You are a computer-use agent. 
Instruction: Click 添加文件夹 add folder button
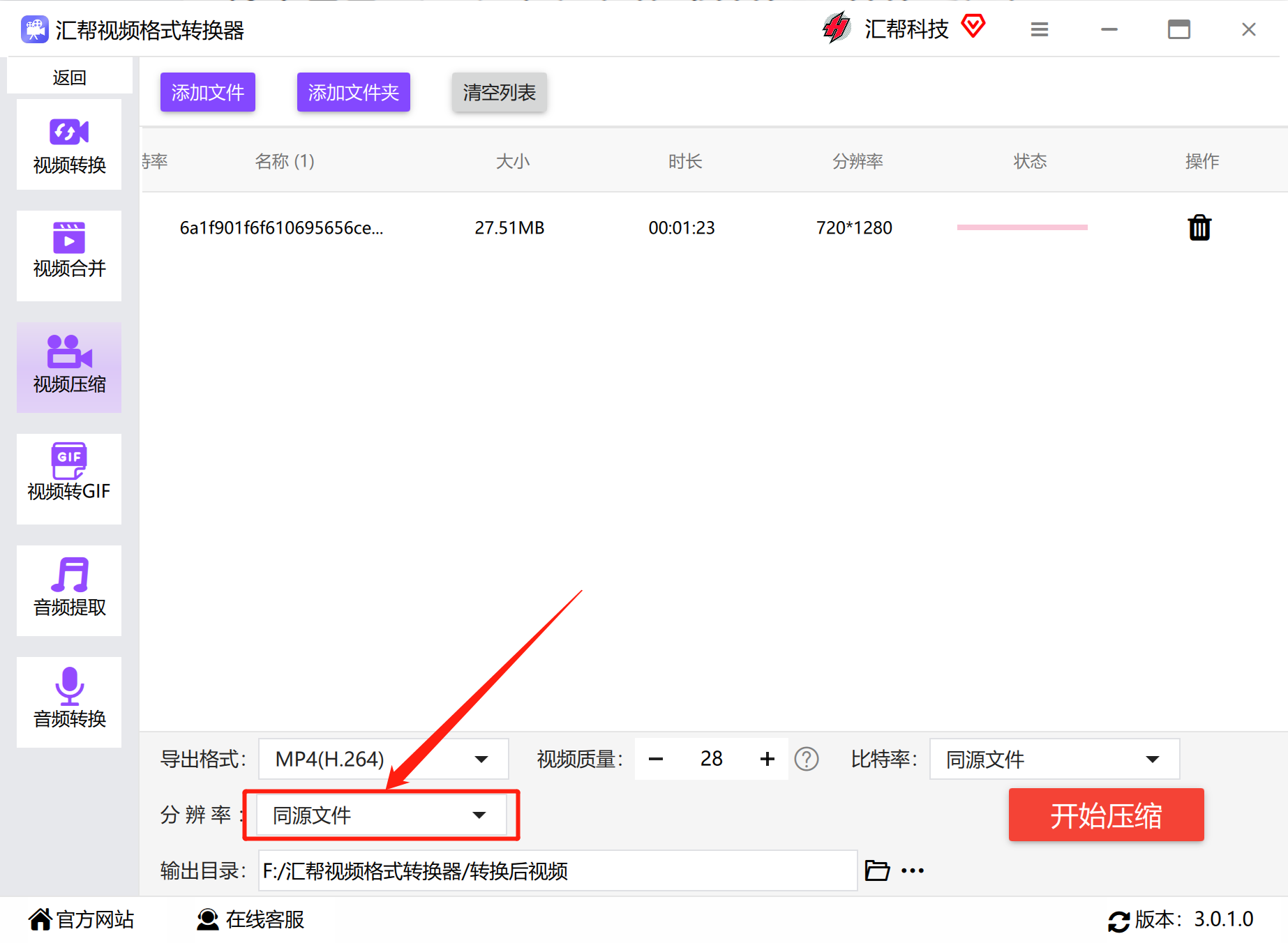click(354, 92)
